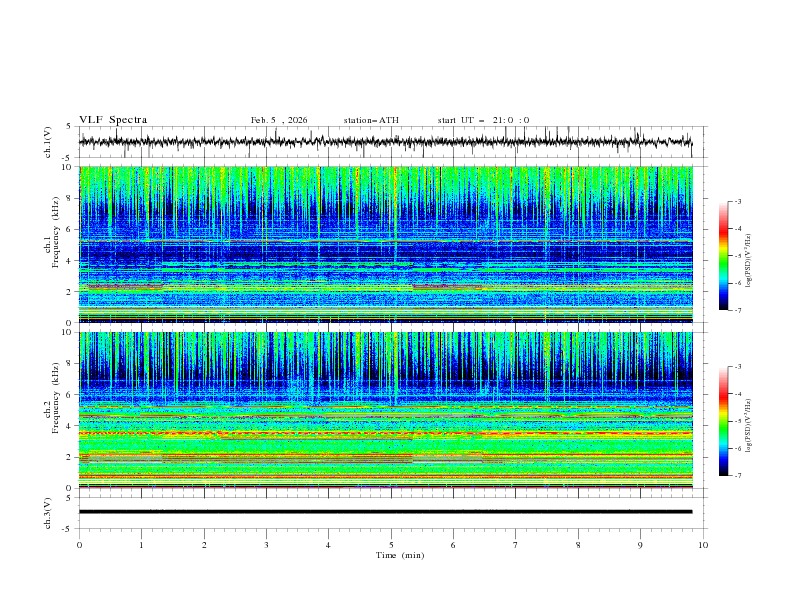Screen dimensions: 792x612
Task: Click ch.1 spectrogram frequency tick "8"
Action: pyautogui.click(x=70, y=198)
